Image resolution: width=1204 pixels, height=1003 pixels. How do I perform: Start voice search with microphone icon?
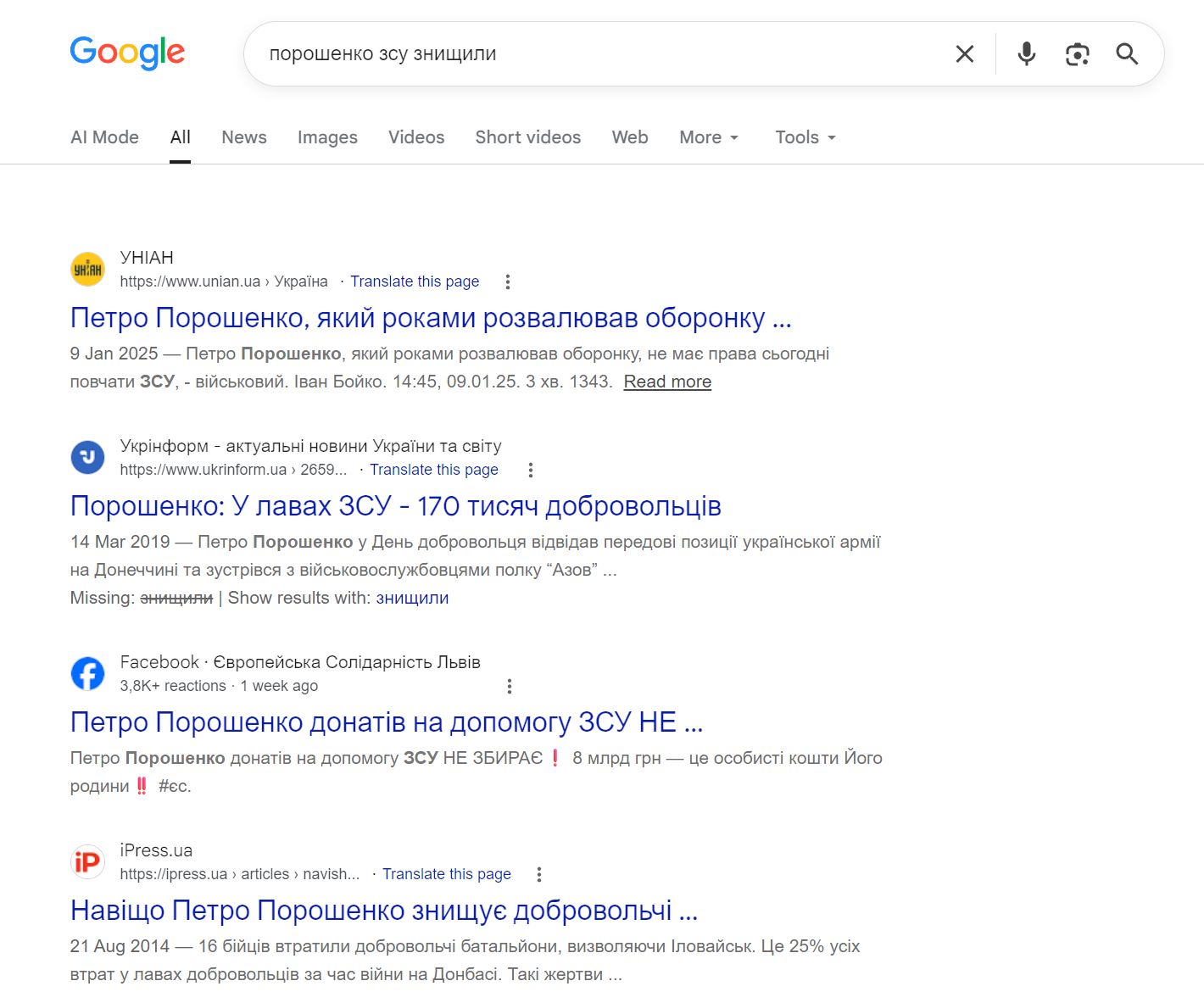[1026, 54]
